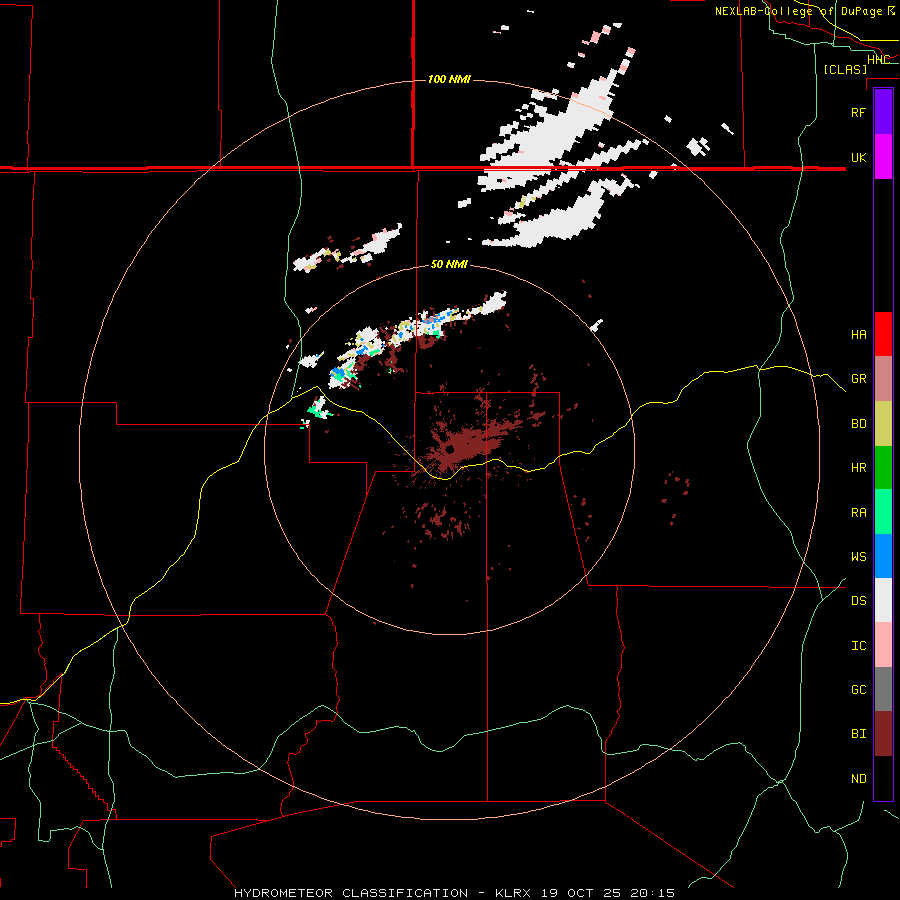Click the [CLAS] label
This screenshot has width=900, height=900.
(x=845, y=69)
